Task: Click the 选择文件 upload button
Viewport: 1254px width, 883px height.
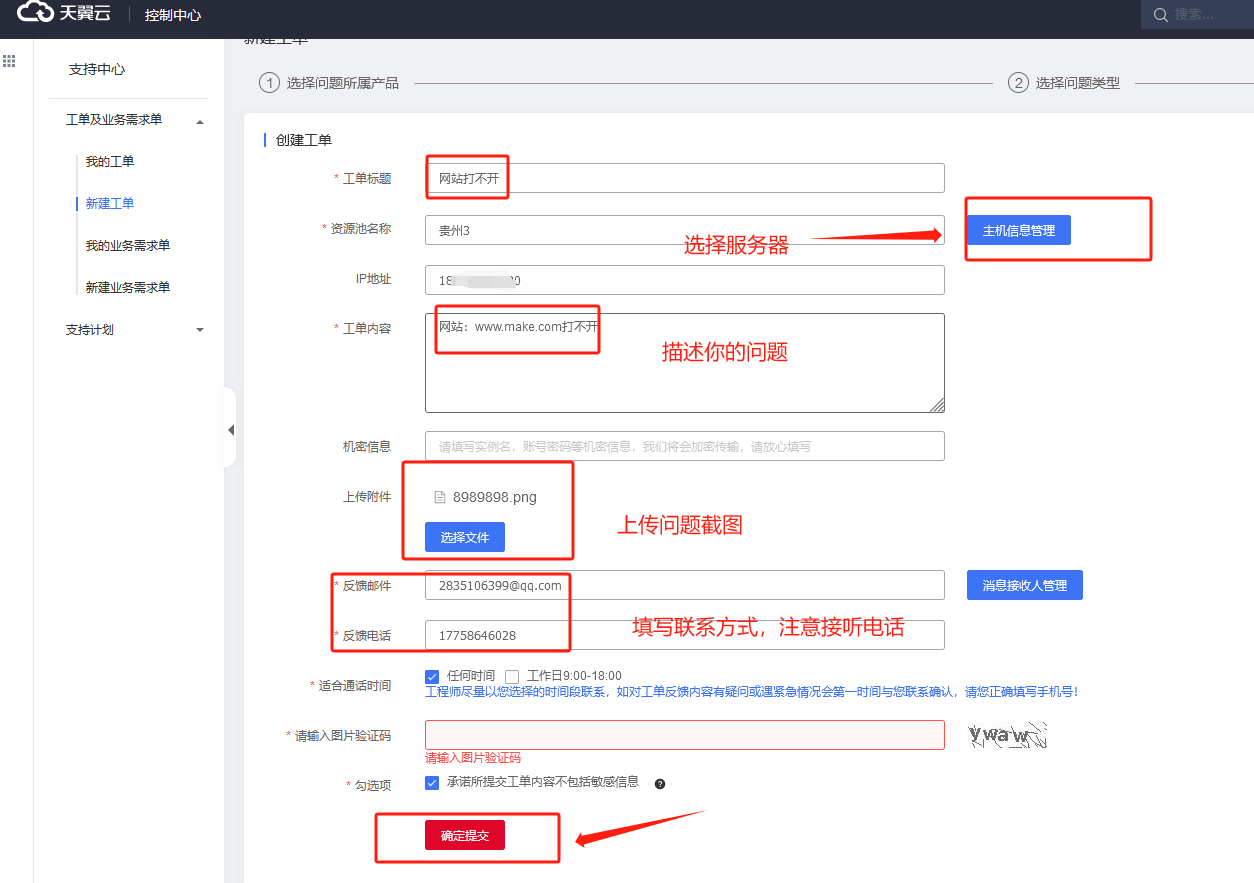Action: [x=465, y=537]
